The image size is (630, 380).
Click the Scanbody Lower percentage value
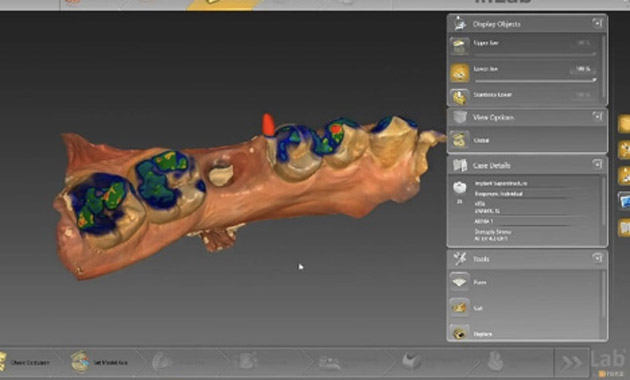coord(583,95)
